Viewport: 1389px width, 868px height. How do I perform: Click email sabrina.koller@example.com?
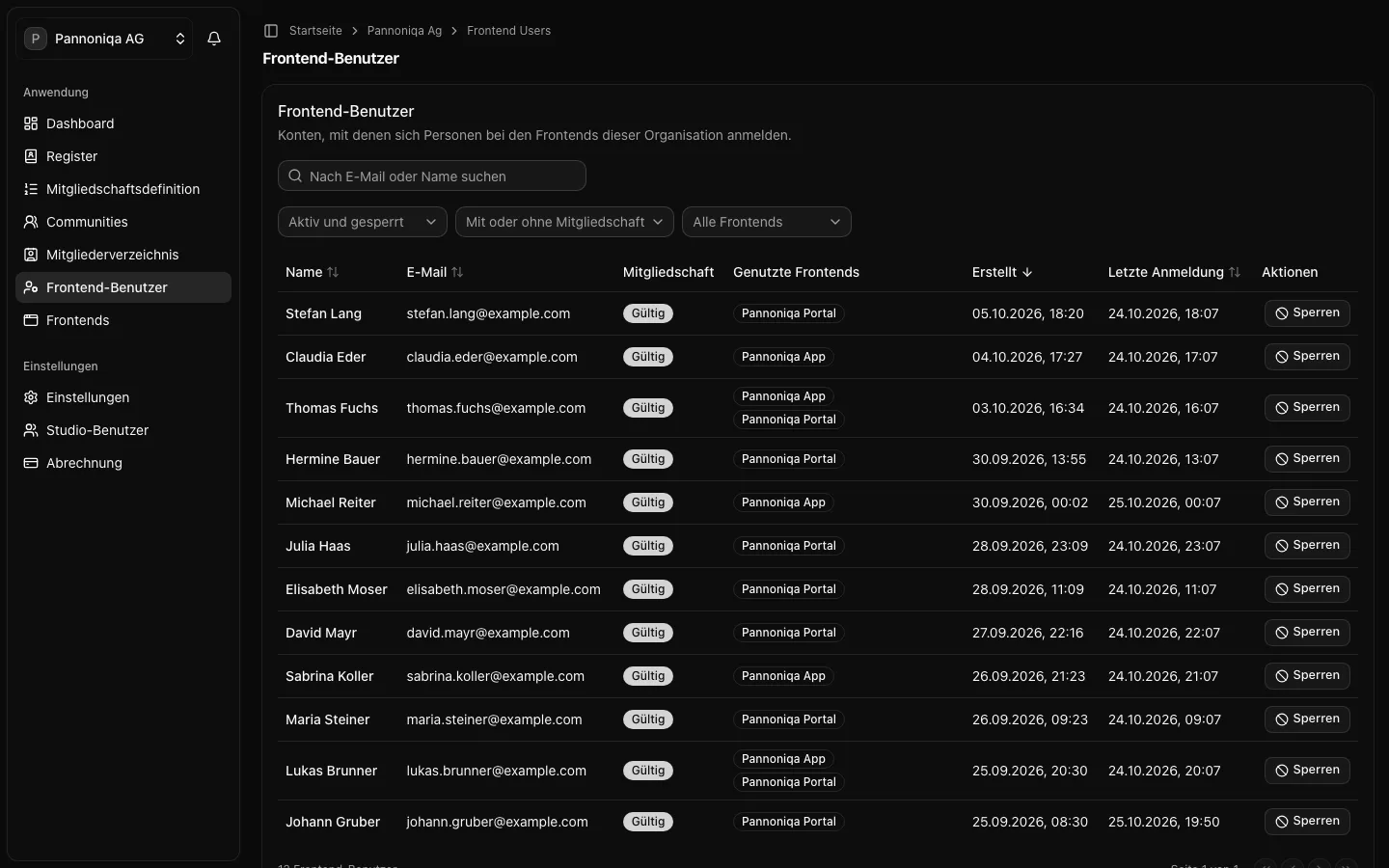[495, 676]
